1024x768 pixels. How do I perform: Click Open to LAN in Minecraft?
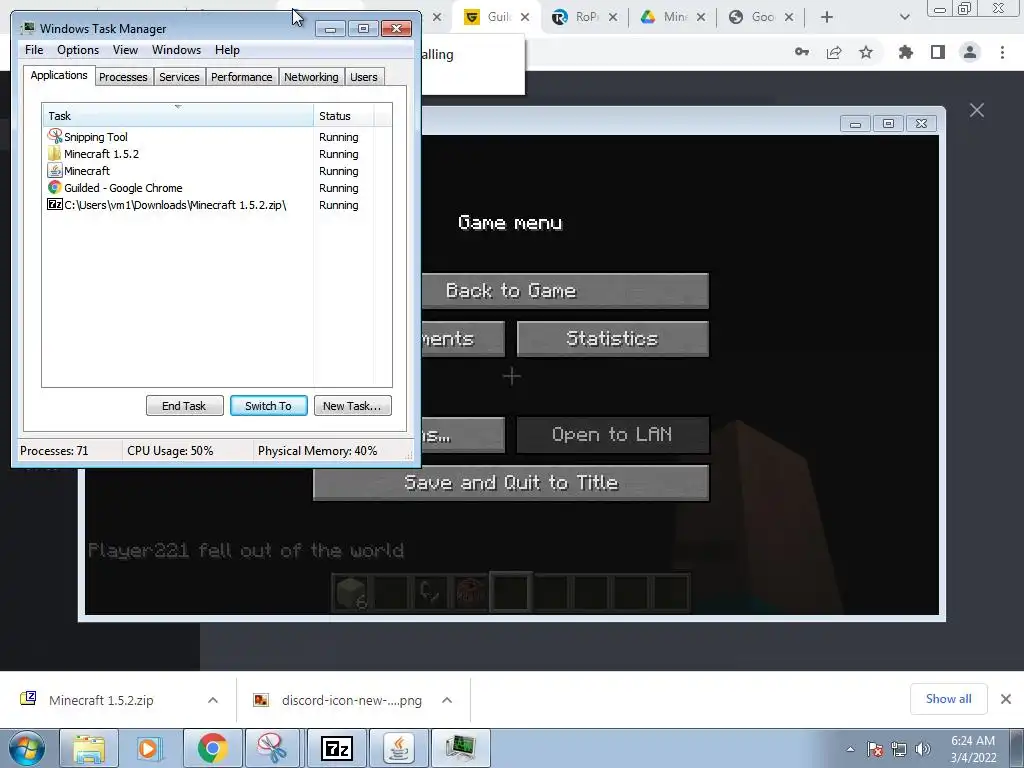[612, 434]
